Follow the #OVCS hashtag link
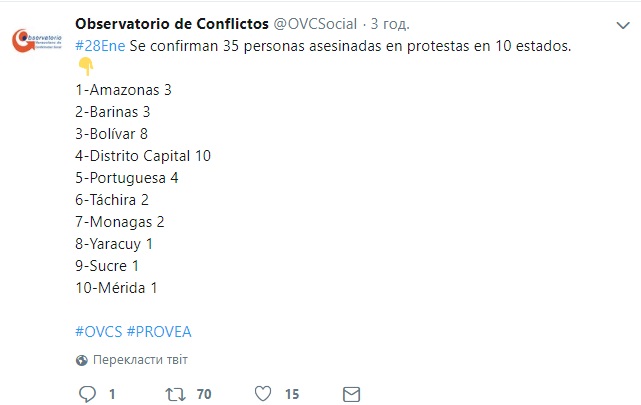Screen dimensions: 641x405 [101, 331]
